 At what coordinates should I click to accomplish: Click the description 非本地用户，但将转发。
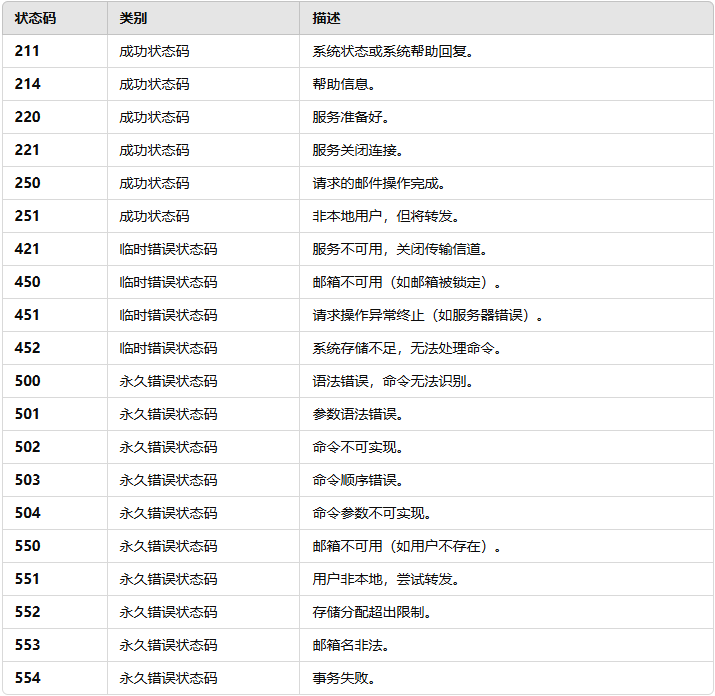point(386,216)
